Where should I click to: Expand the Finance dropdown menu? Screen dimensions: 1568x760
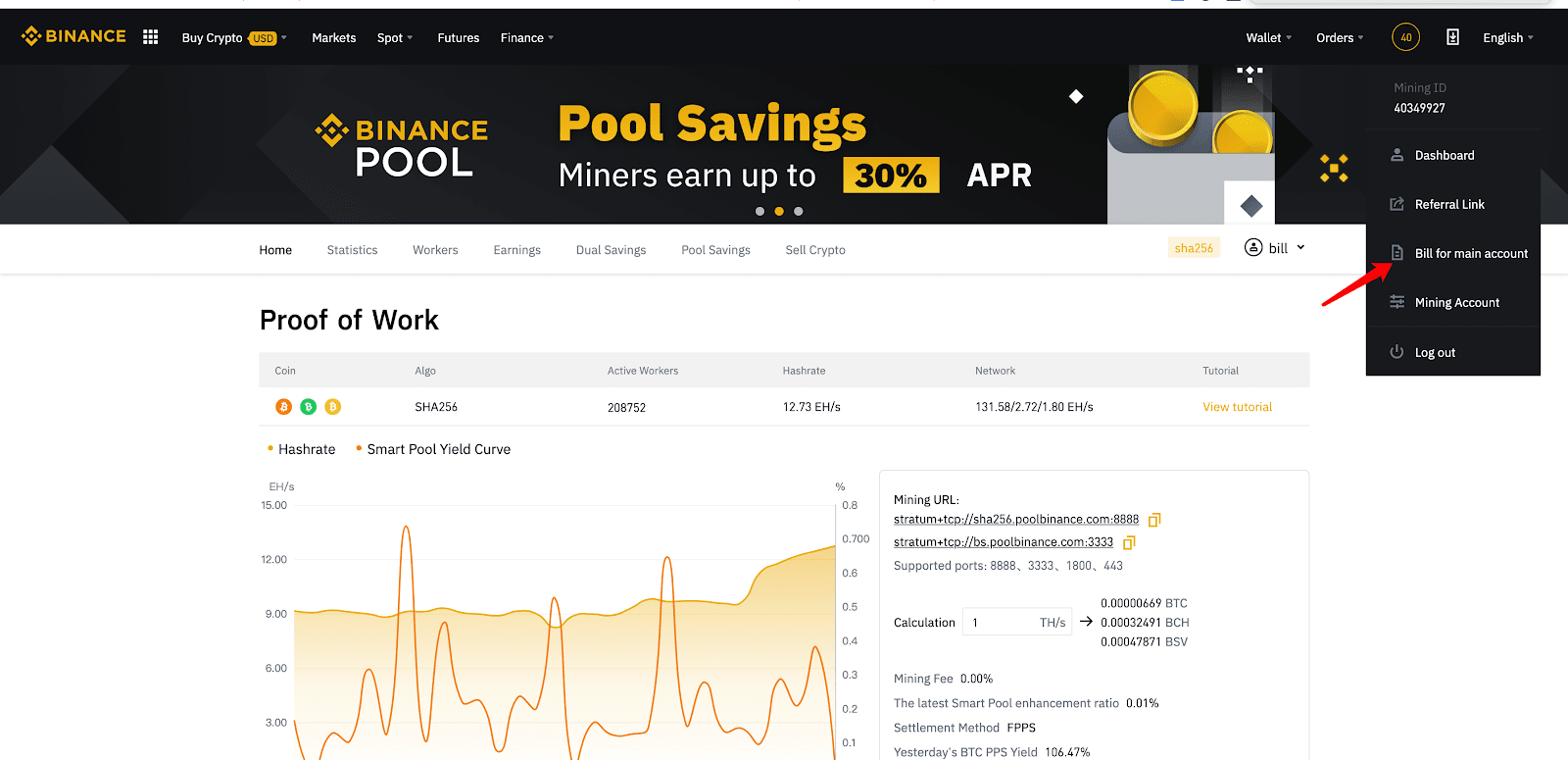point(527,37)
